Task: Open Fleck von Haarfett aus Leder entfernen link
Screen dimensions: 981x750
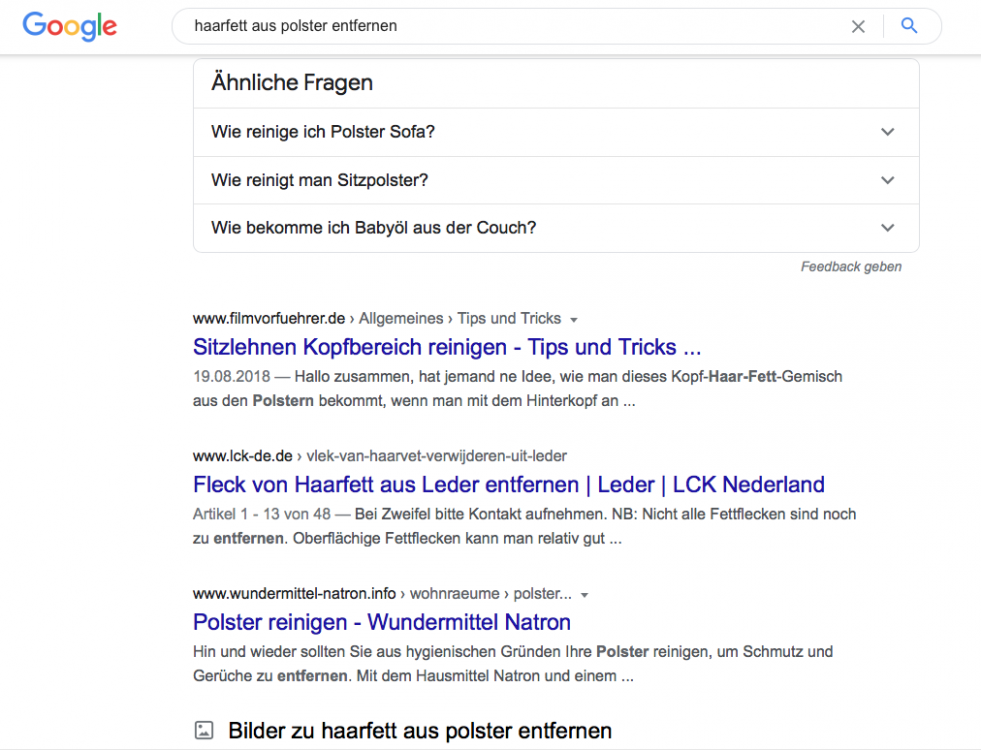Action: click(508, 484)
